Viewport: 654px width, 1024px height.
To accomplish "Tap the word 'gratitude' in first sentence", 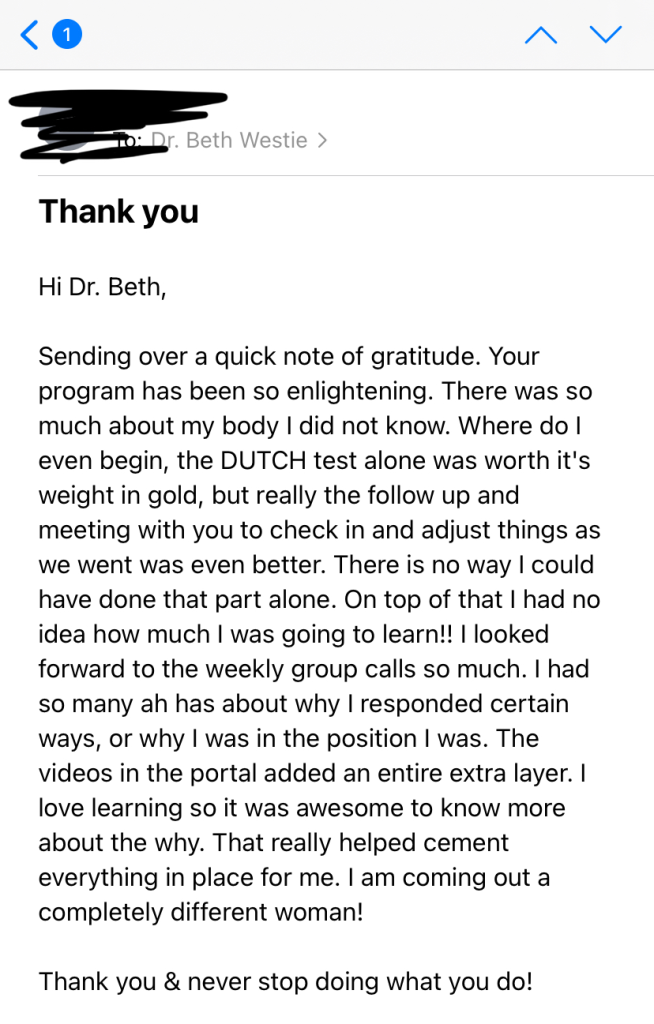I will click(425, 357).
